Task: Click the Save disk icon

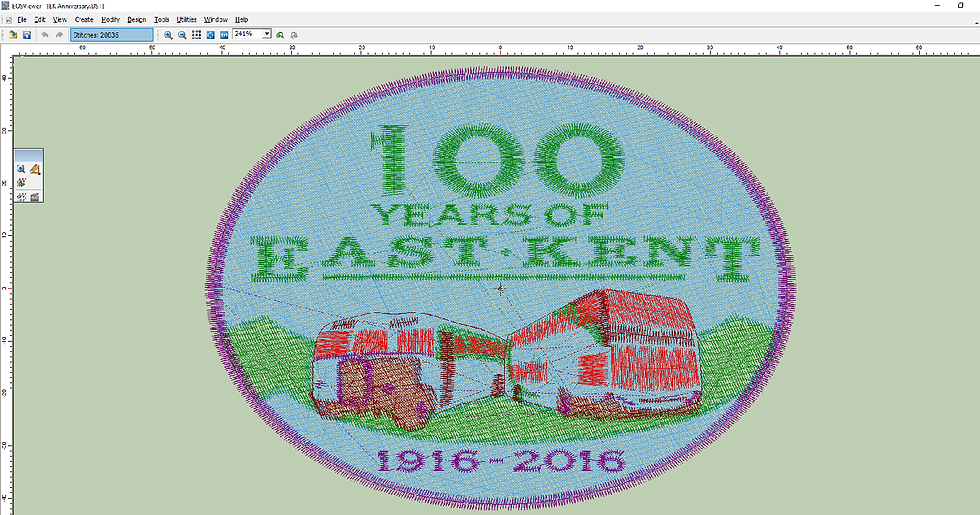Action: [27, 35]
